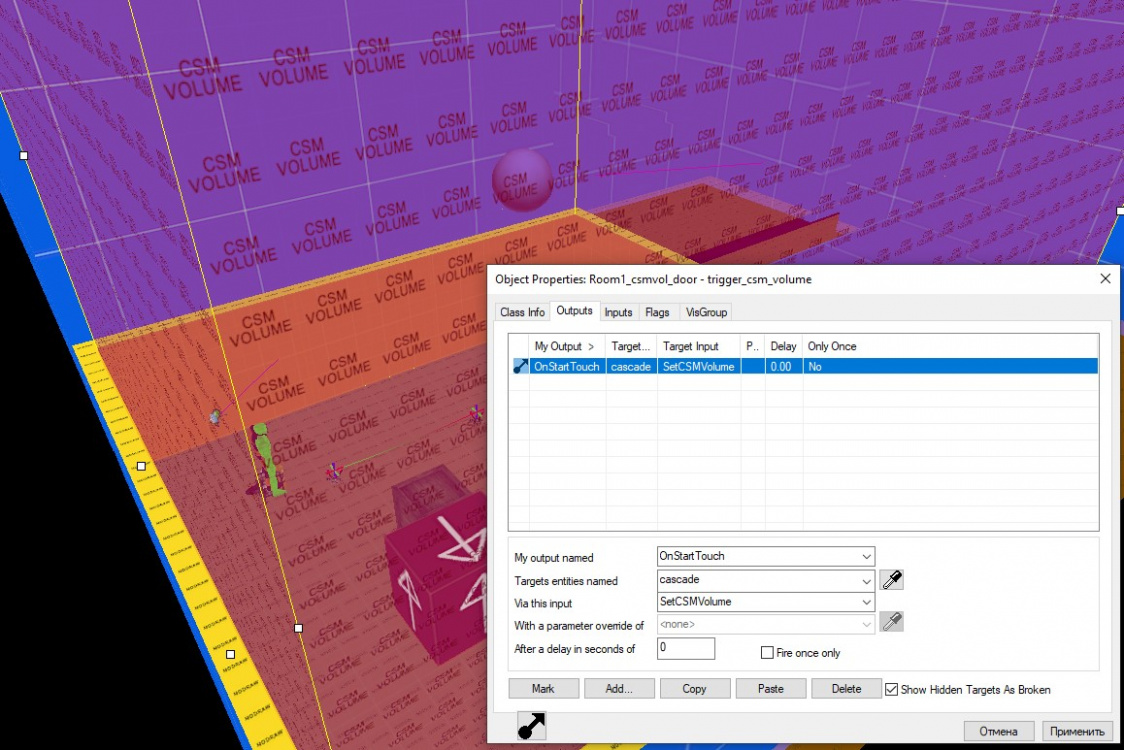Click the output arrow icon in OnStartTouch row
This screenshot has width=1124, height=750.
(x=520, y=366)
